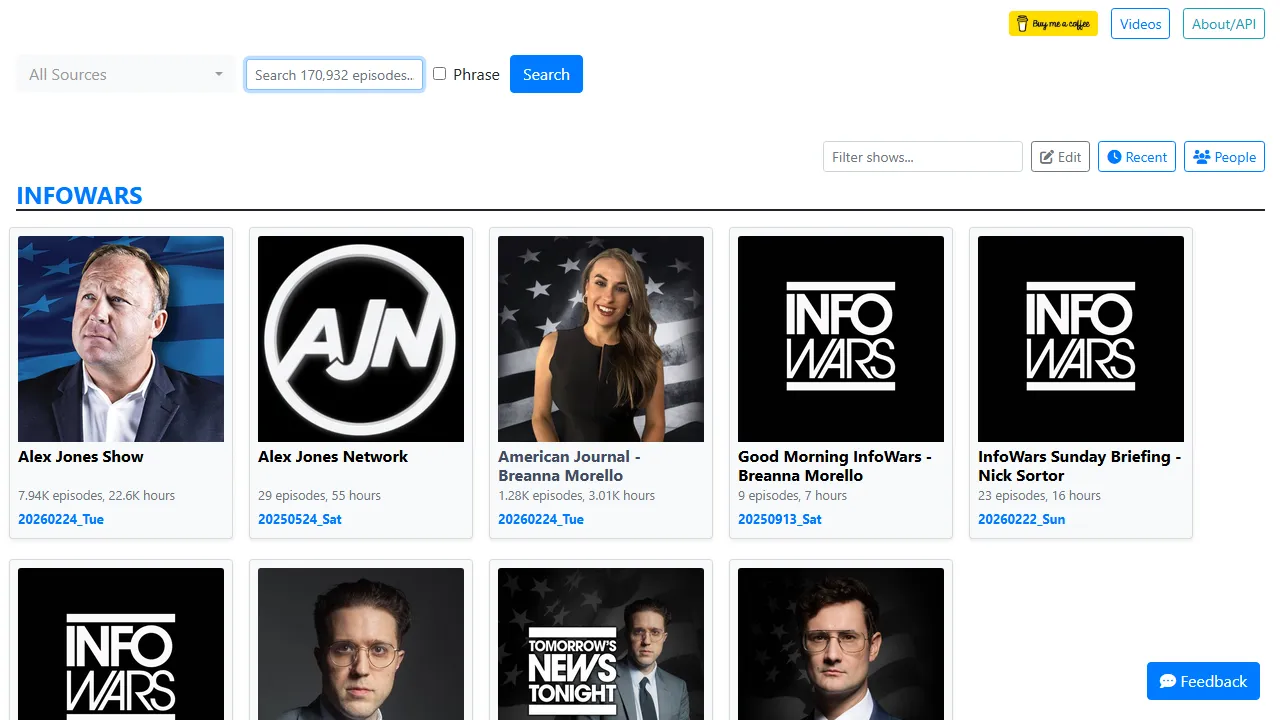Click the INFOWARS section heading

[x=79, y=195]
